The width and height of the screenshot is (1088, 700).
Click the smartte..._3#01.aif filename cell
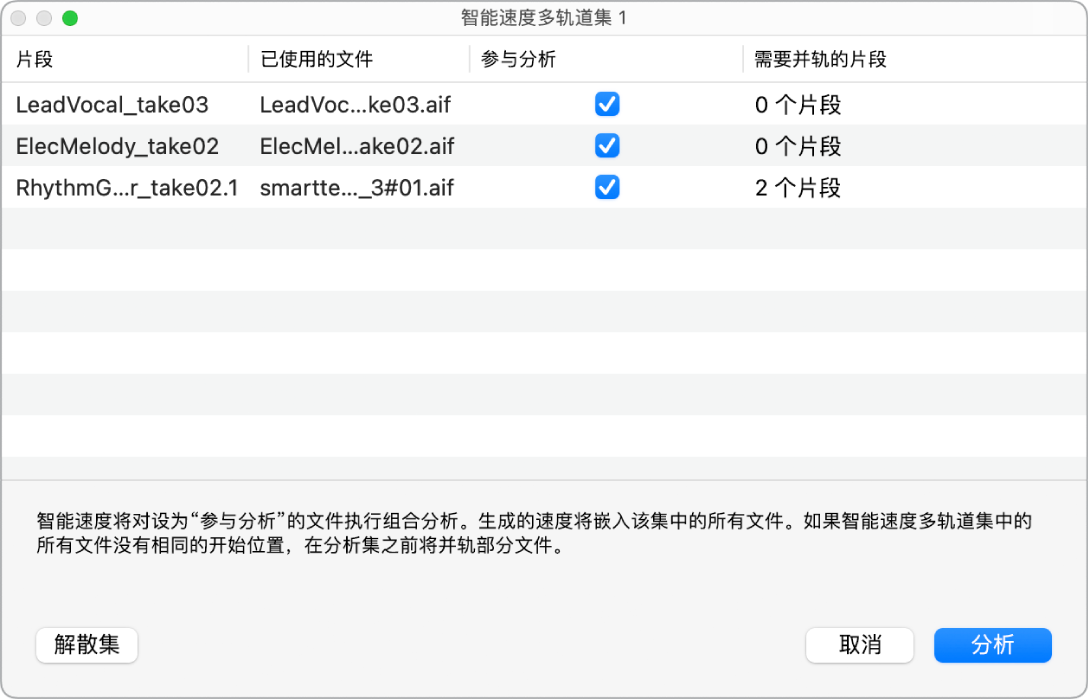355,188
